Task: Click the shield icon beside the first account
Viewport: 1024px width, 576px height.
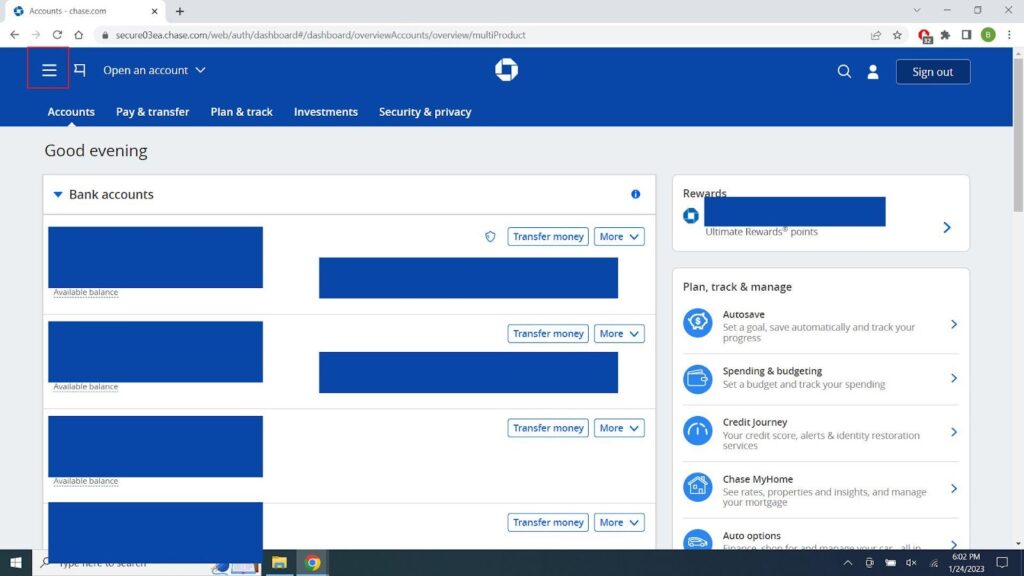Action: [489, 236]
